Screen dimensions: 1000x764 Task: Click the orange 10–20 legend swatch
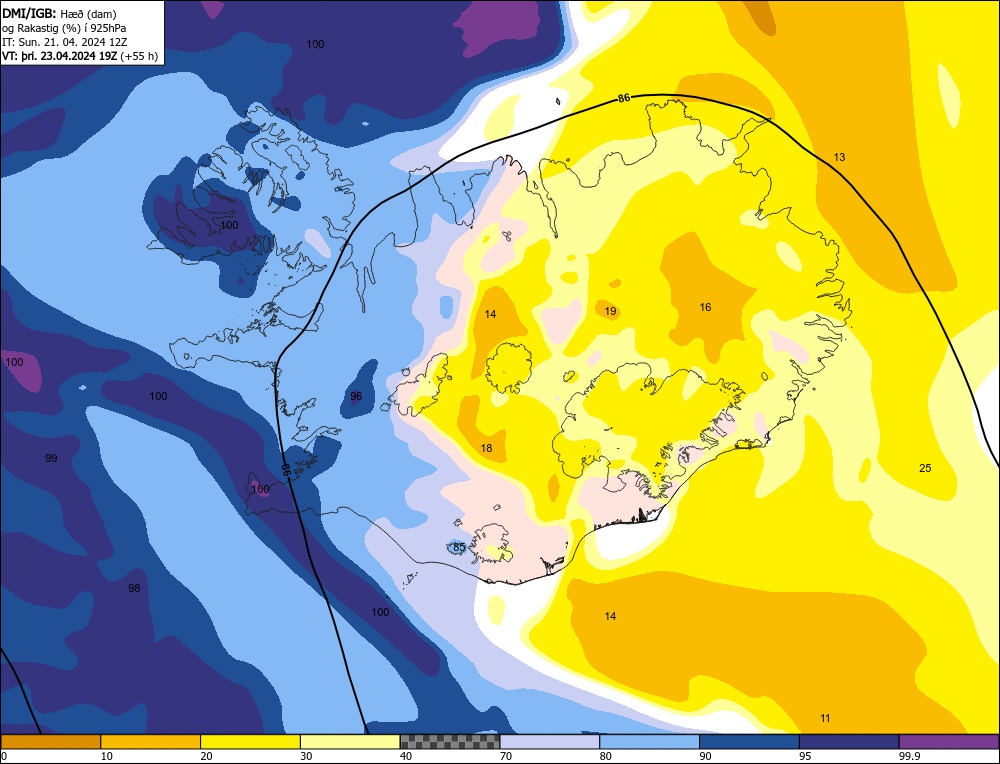pos(151,742)
